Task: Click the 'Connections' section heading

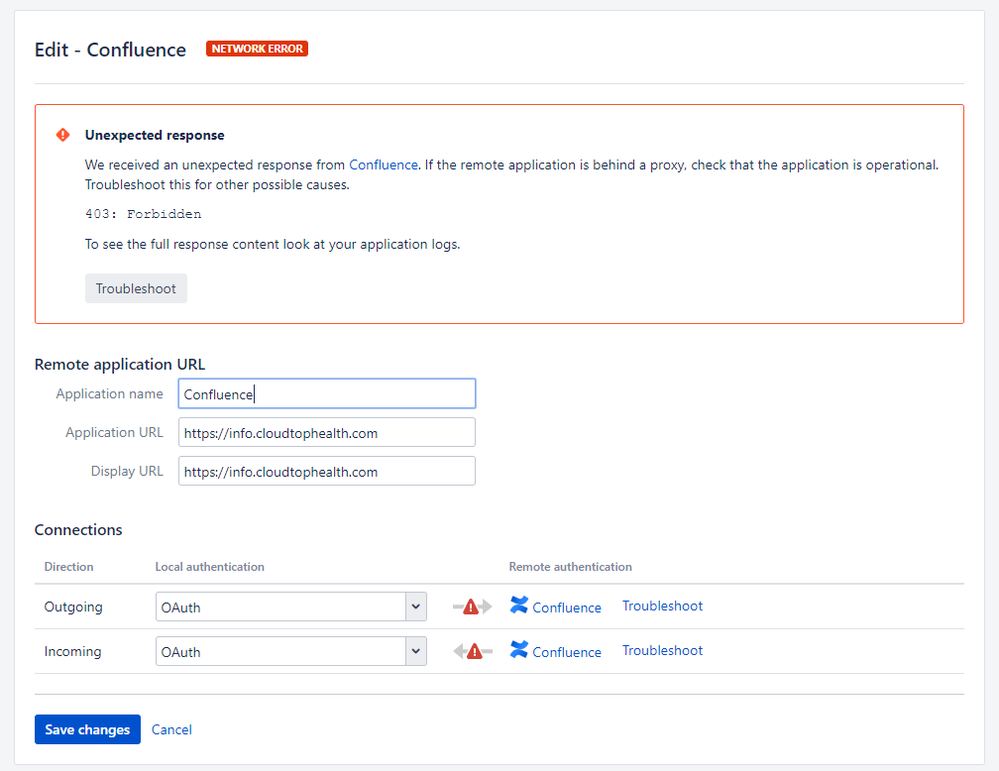Action: tap(78, 530)
